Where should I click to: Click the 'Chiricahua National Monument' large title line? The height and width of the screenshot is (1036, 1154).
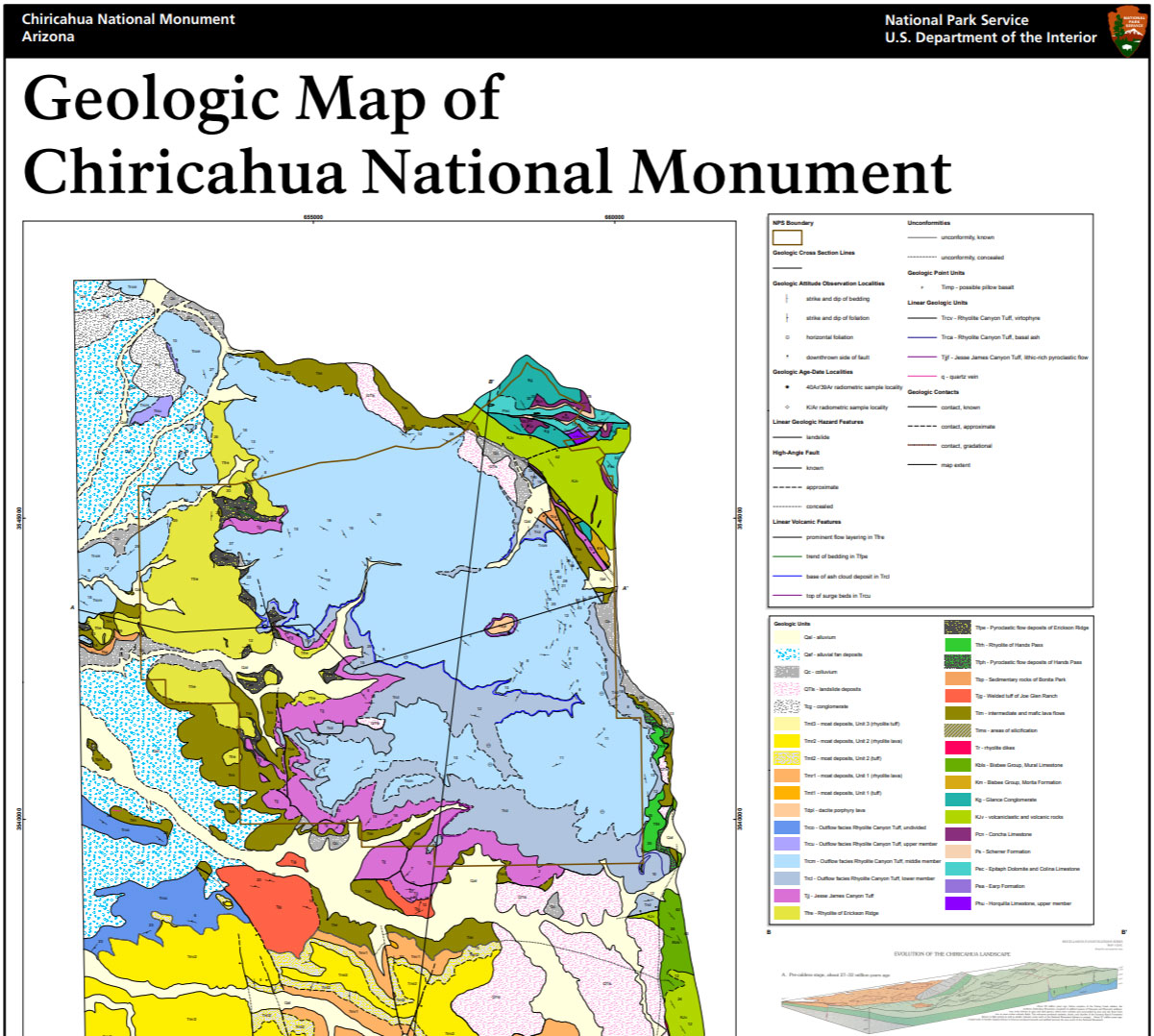pos(486,171)
